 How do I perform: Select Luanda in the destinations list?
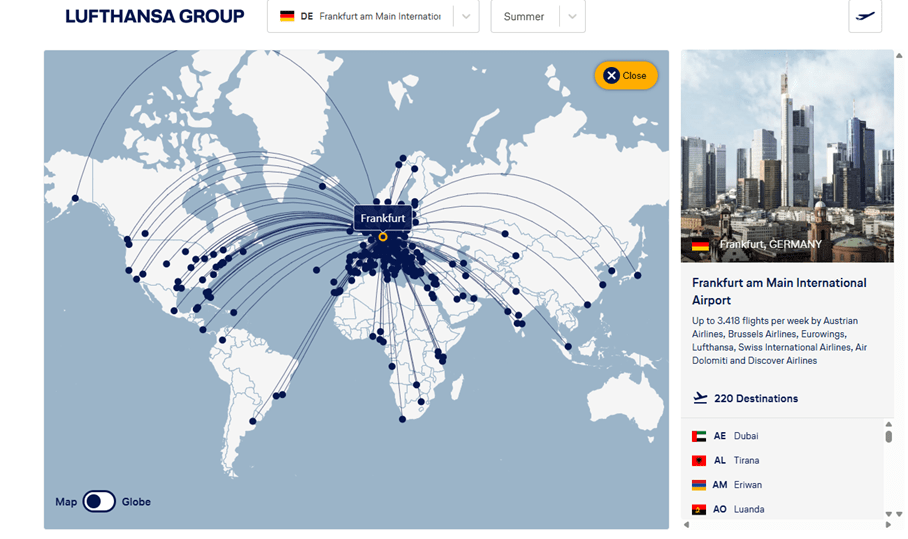[749, 509]
